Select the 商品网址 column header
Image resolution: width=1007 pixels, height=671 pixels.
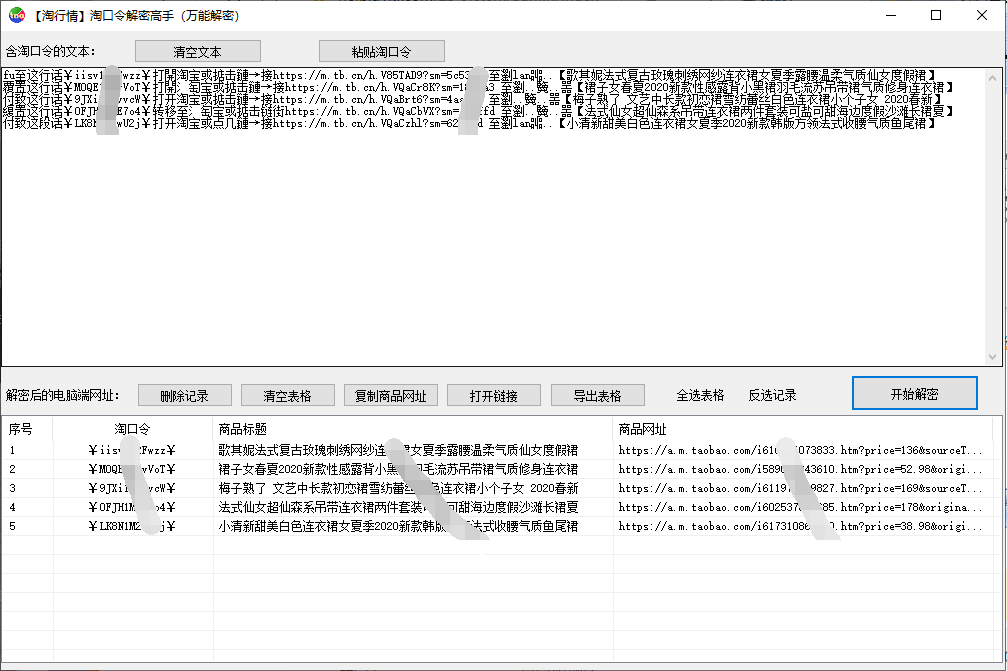point(803,429)
